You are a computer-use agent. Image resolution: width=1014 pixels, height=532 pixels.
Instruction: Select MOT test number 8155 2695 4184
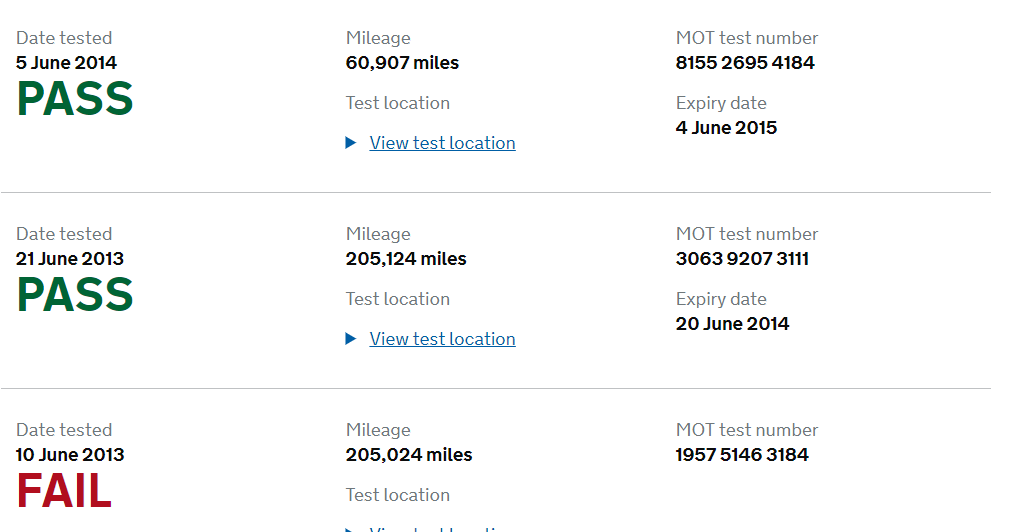[745, 63]
